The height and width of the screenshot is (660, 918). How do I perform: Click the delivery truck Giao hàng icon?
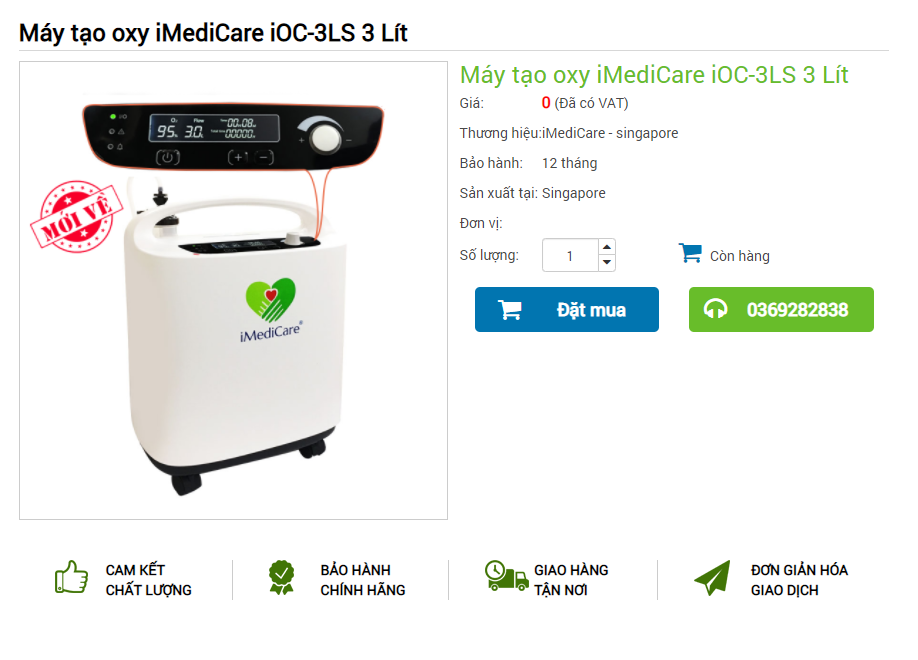click(x=506, y=576)
